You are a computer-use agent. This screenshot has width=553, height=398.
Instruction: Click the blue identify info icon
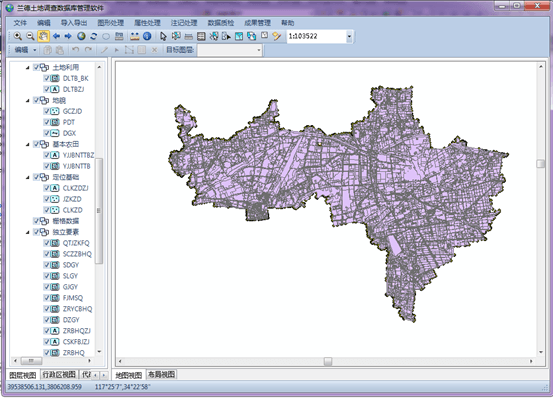[x=147, y=36]
